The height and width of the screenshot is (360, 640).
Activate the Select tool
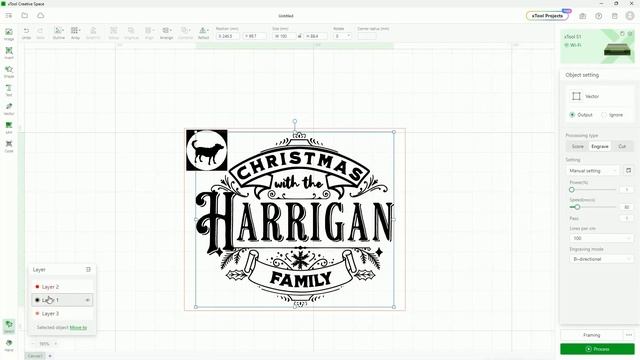coord(9,326)
